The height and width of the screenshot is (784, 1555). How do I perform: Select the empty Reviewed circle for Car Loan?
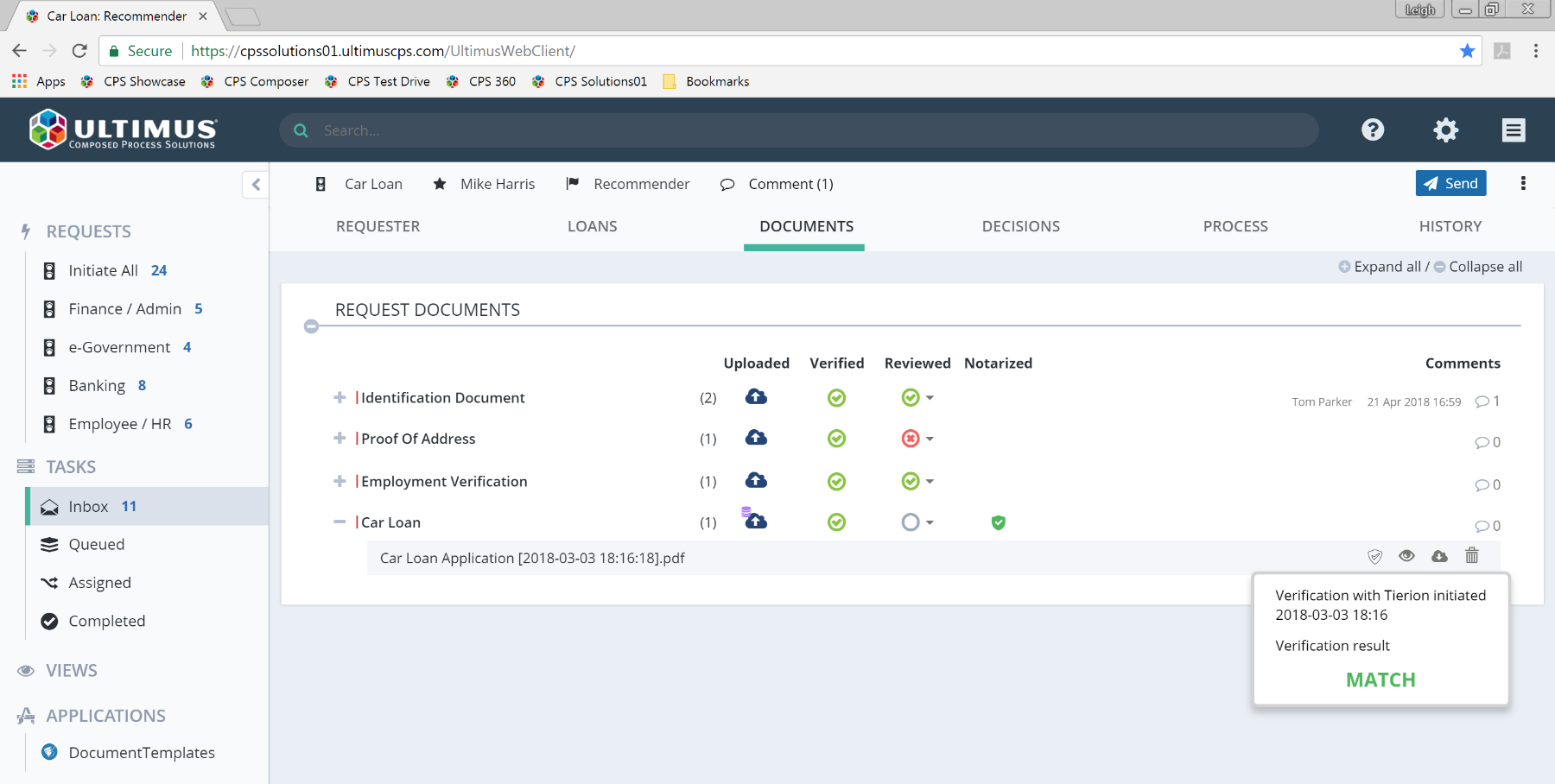[911, 522]
